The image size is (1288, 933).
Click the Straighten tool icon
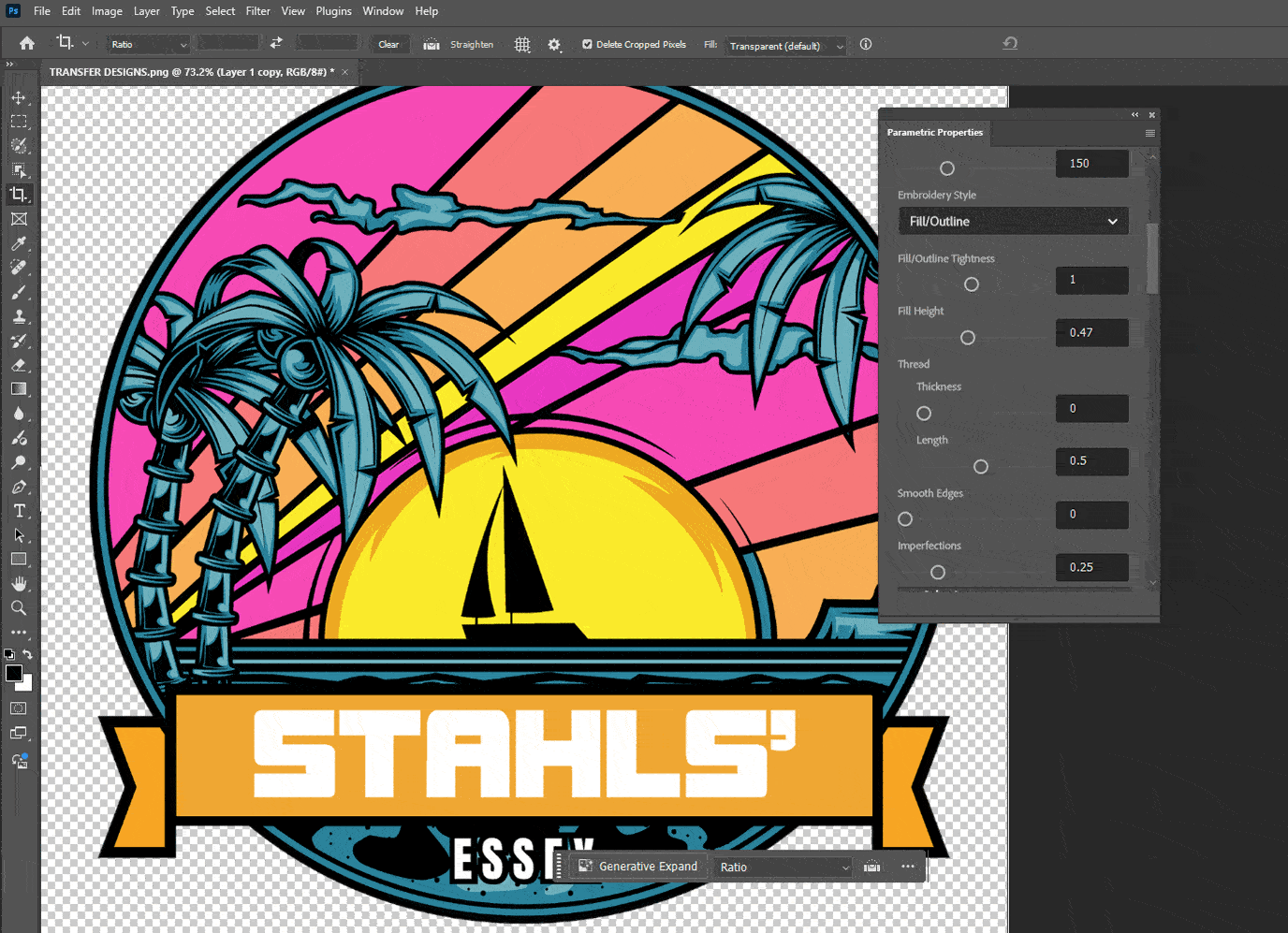[x=432, y=44]
